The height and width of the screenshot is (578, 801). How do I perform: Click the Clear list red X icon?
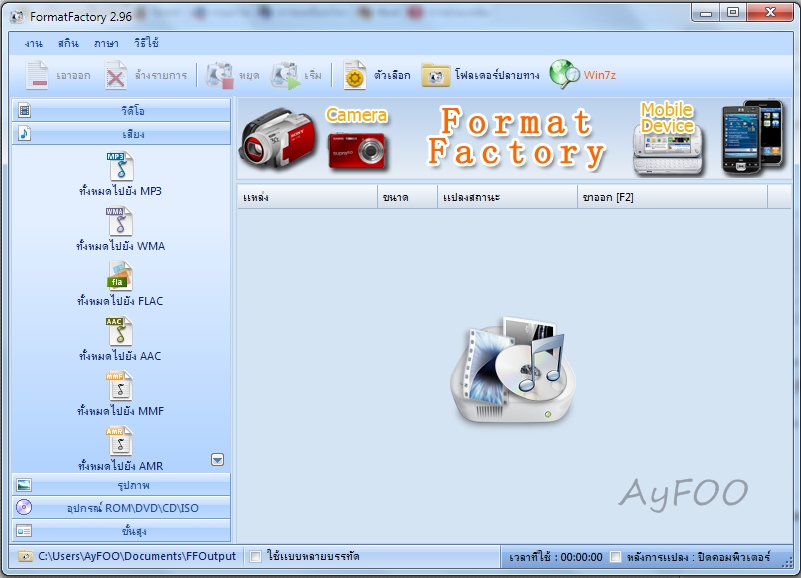[x=116, y=75]
